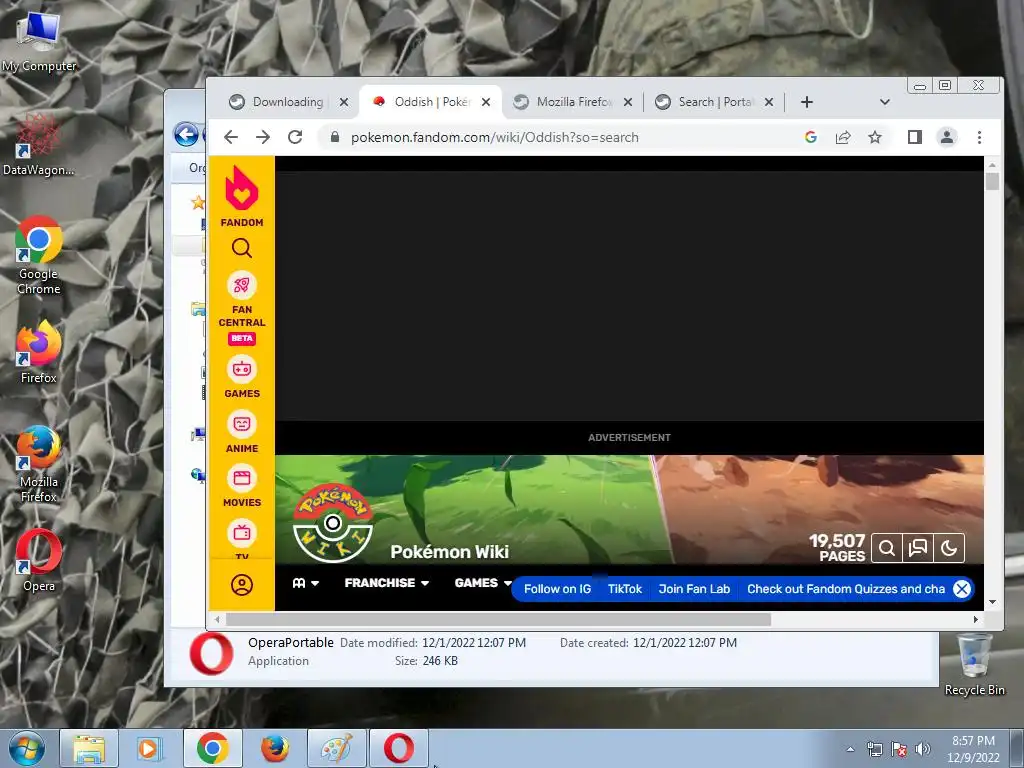The image size is (1024, 768).
Task: Select the Oddish Pokémon tab
Action: point(431,102)
